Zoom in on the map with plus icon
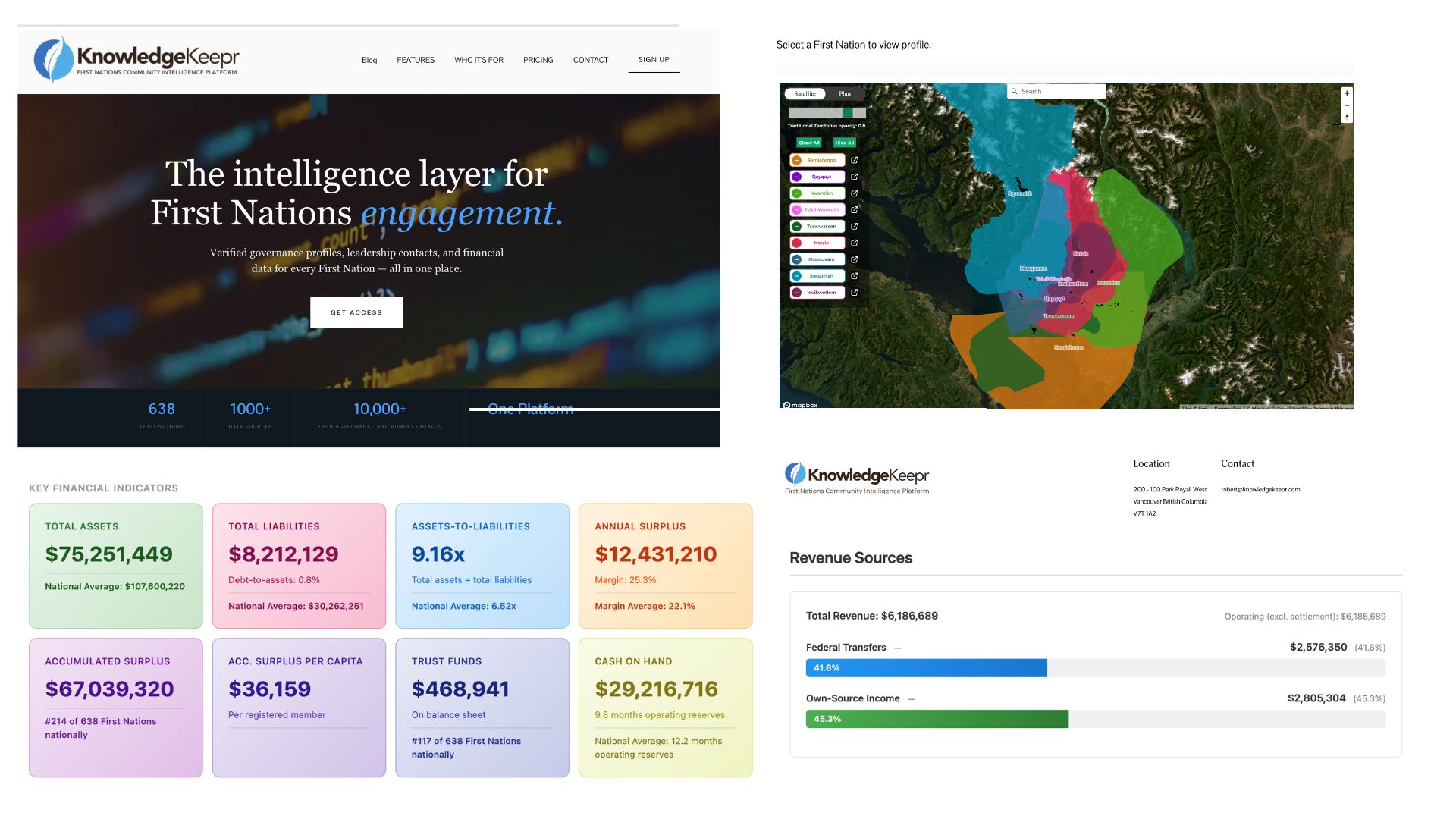This screenshot has width=1456, height=819. point(1347,93)
